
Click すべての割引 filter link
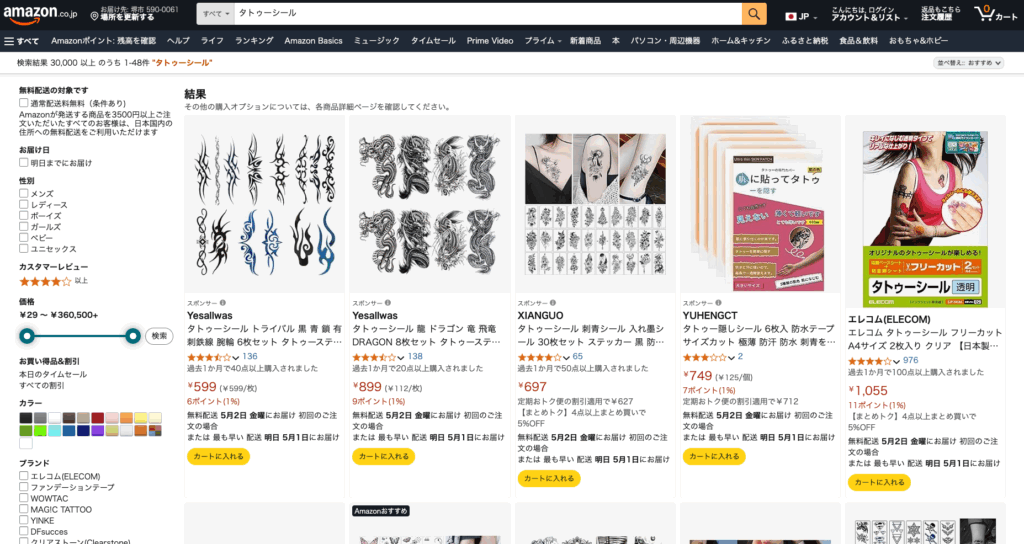pos(42,385)
